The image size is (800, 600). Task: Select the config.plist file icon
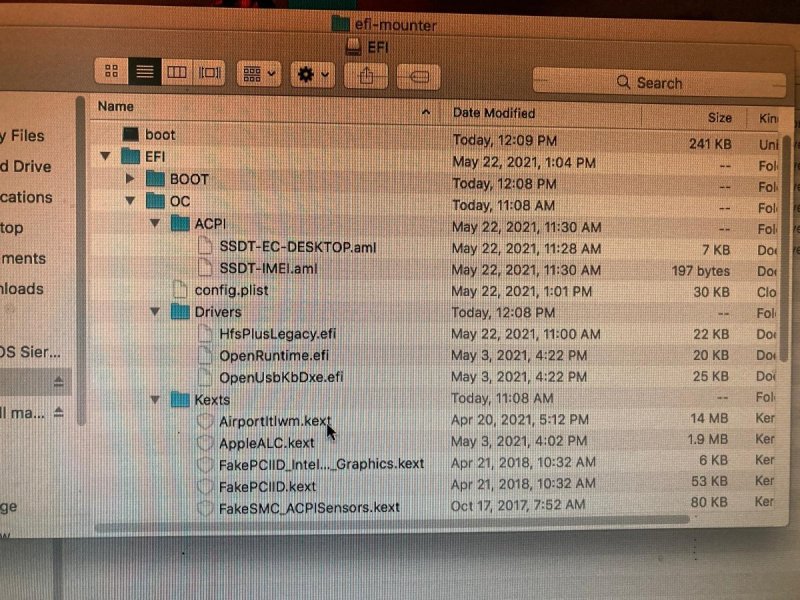180,289
